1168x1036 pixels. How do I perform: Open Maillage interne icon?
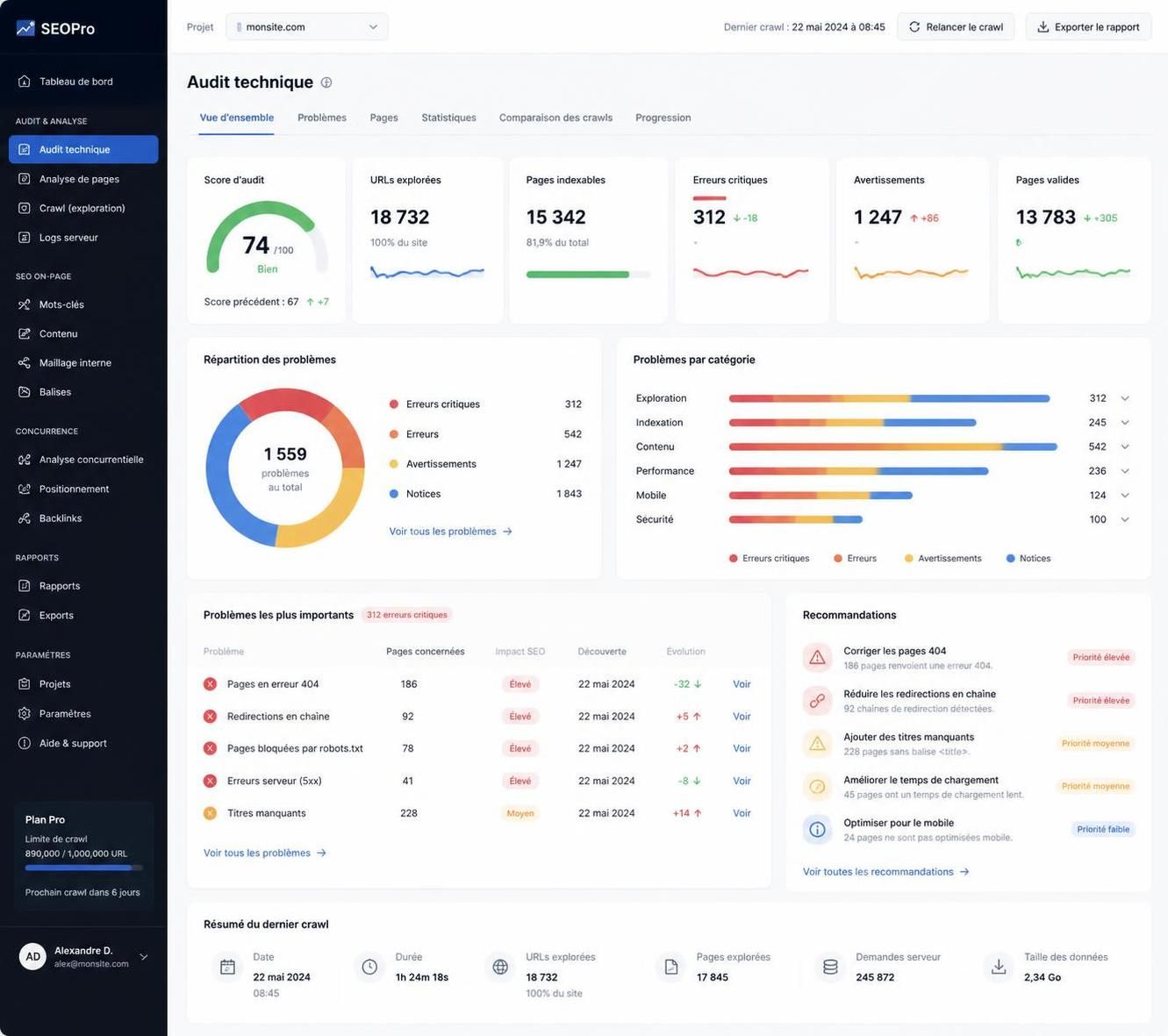click(25, 363)
